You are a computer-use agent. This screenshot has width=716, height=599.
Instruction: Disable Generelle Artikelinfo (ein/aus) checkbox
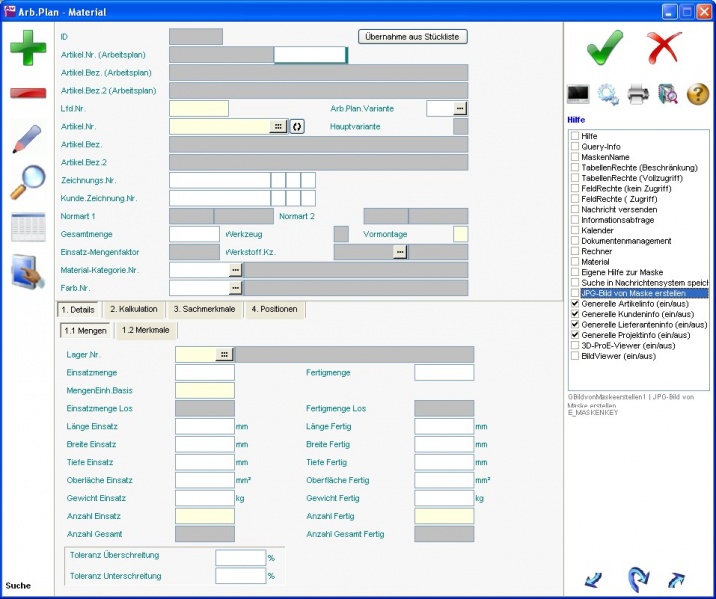[575, 304]
